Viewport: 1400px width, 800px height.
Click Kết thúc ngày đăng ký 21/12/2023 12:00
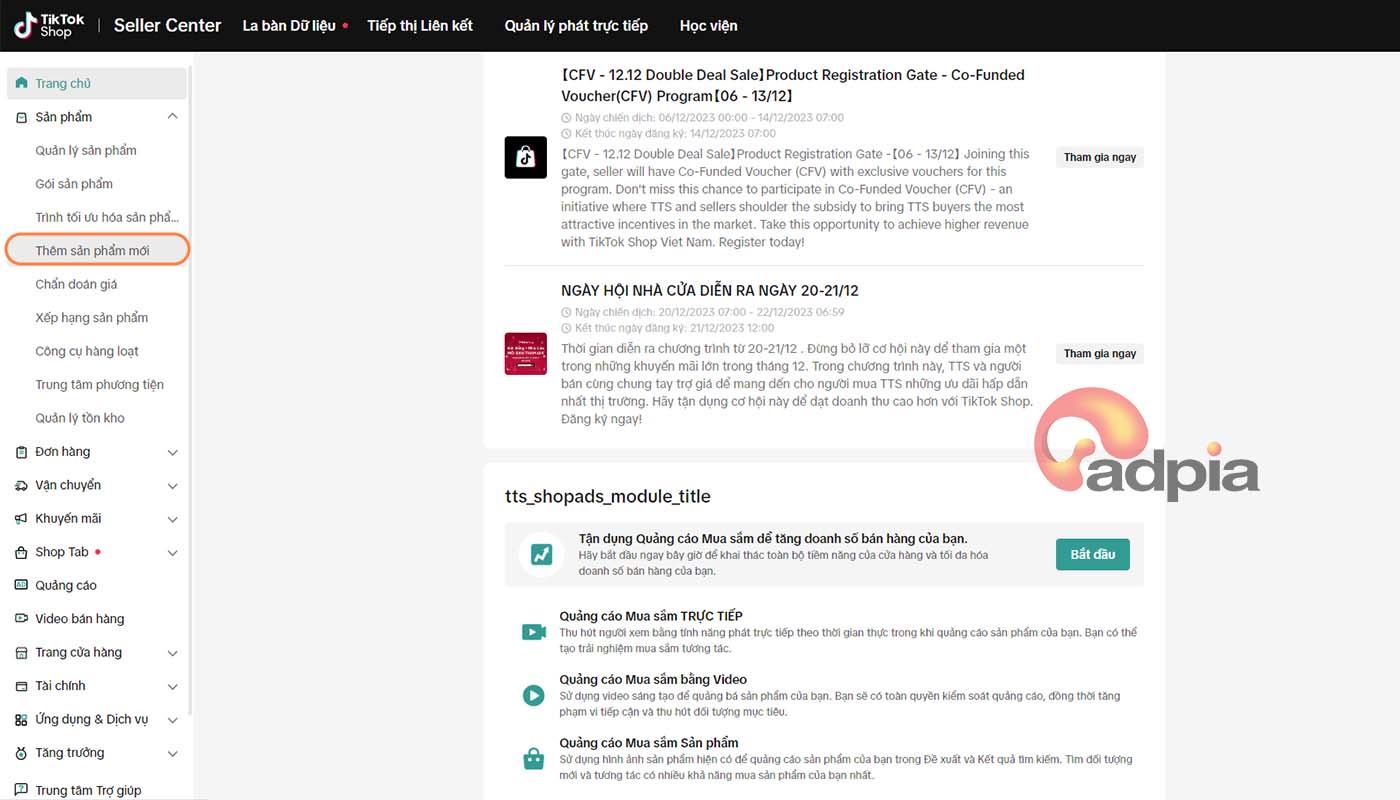668,328
